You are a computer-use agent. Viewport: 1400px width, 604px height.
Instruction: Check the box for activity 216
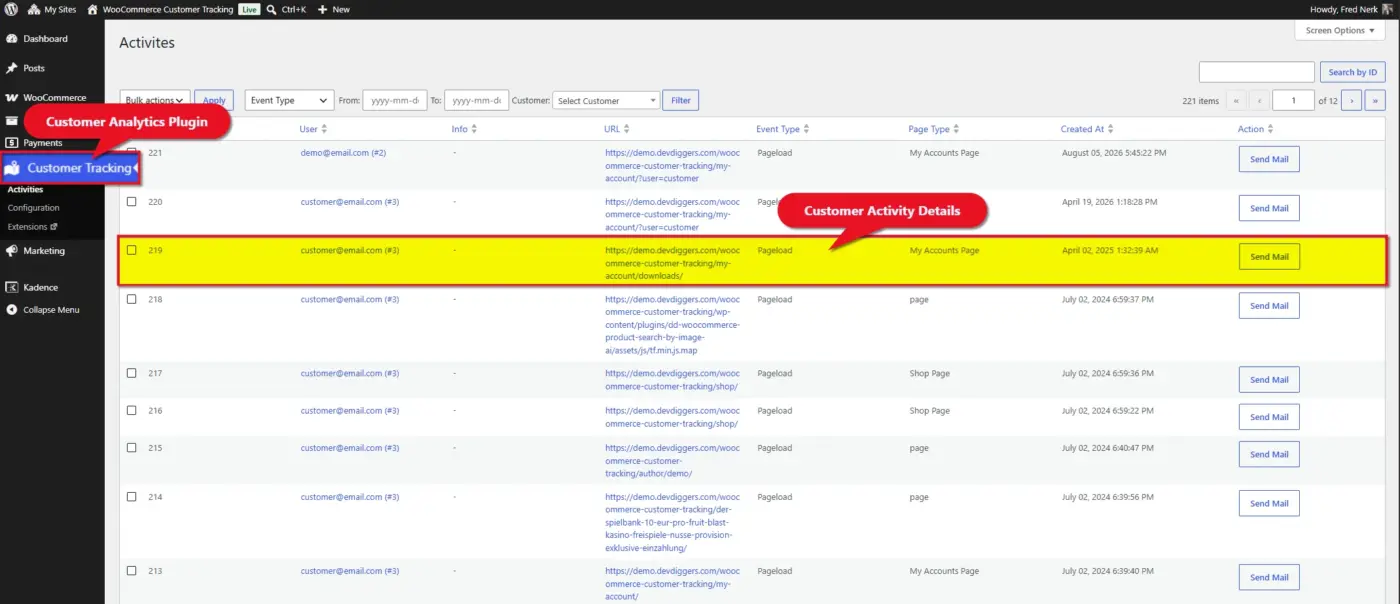131,410
